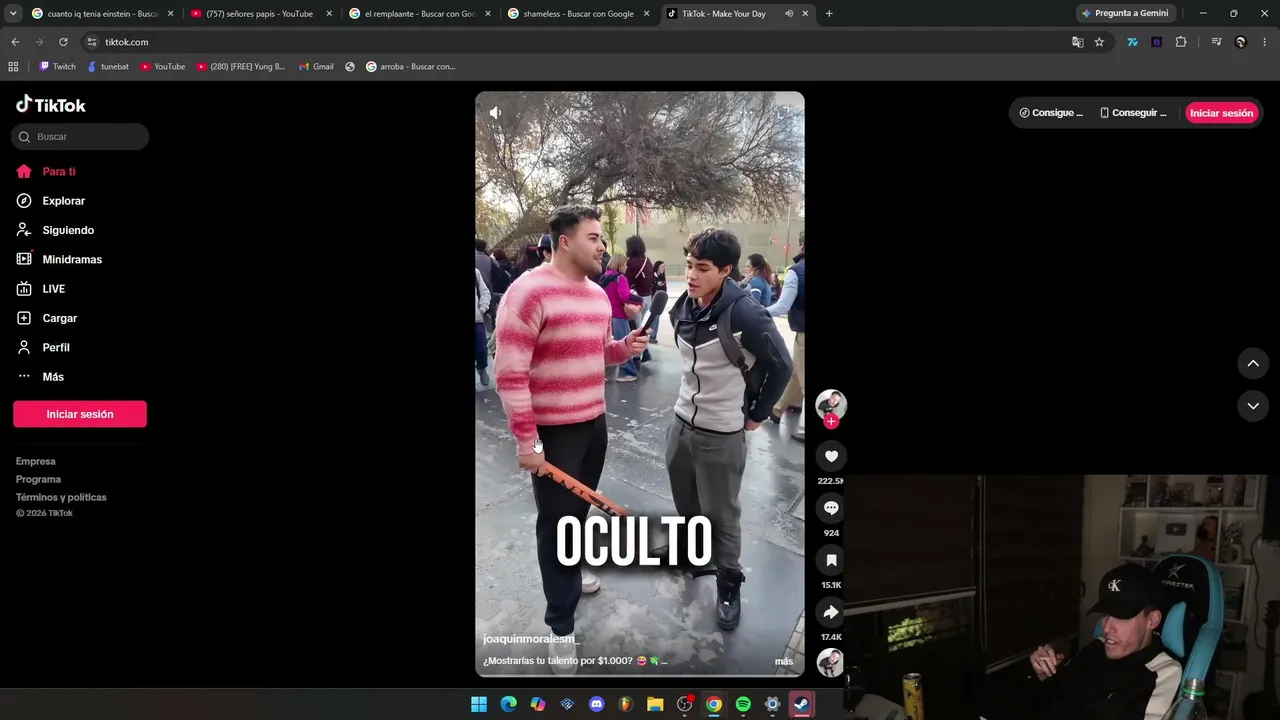The image size is (1280, 720).
Task: Open Discord from the taskbar
Action: tap(597, 704)
